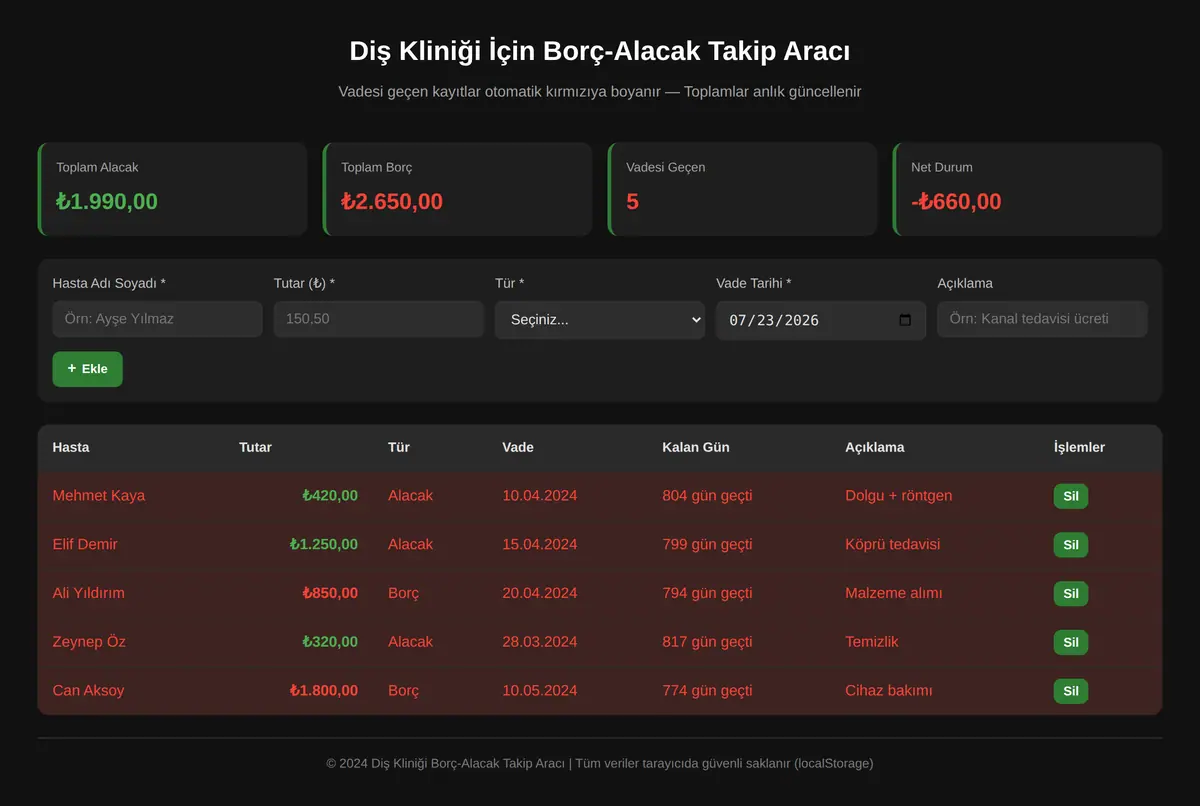
Task: Click the 817 gün geçti cell
Action: click(707, 641)
